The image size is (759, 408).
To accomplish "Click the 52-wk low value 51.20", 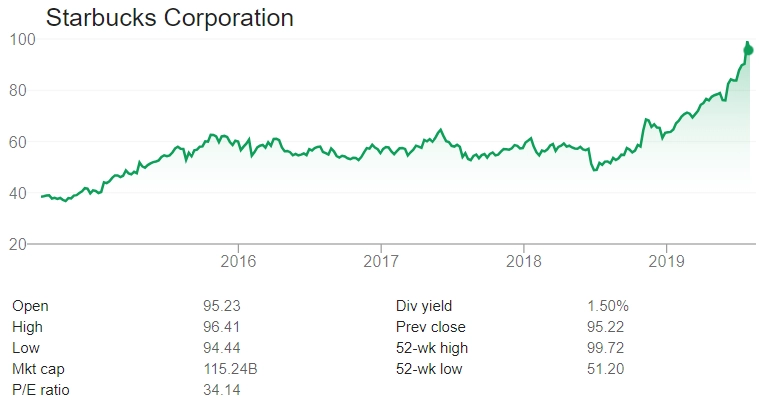I will [x=606, y=369].
